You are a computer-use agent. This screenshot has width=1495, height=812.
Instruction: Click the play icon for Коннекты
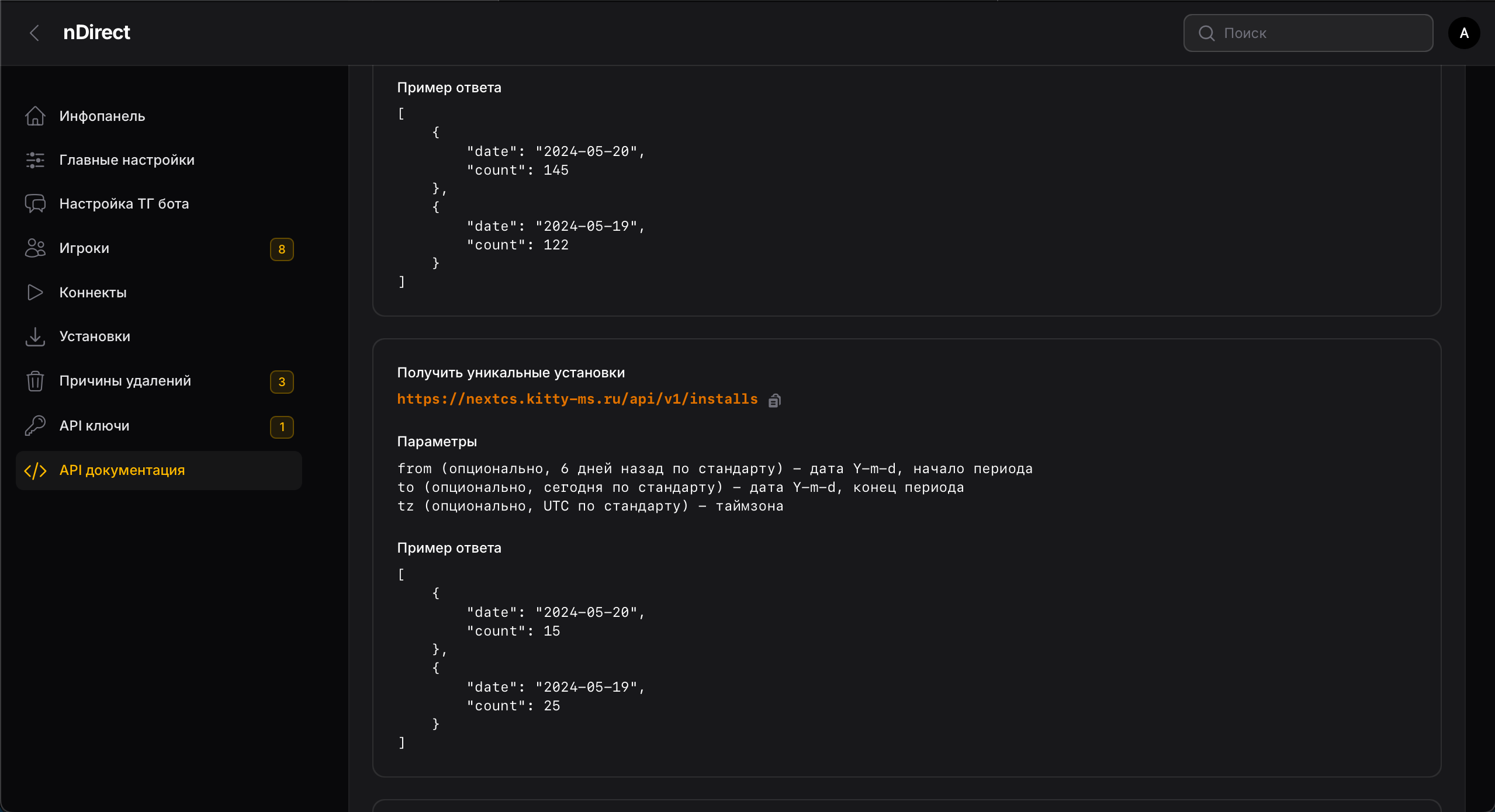(35, 293)
